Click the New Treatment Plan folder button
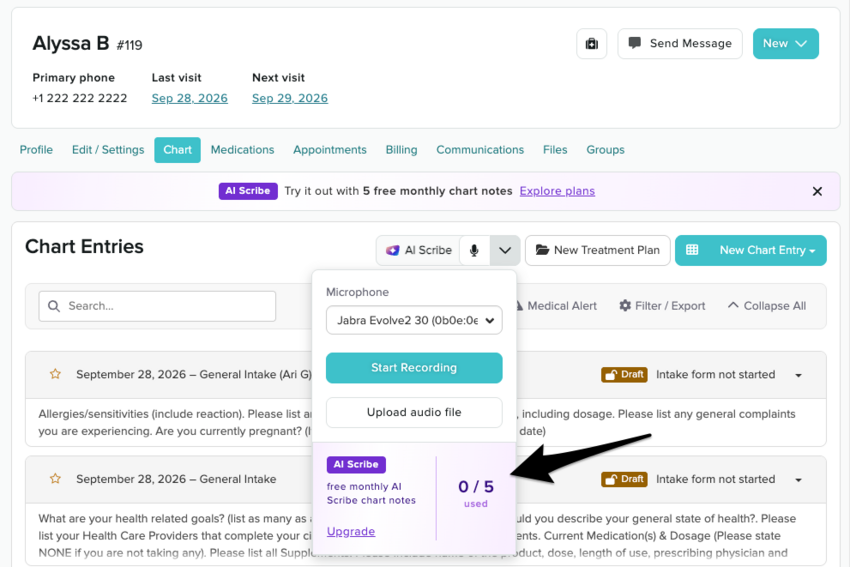This screenshot has height=567, width=850. coord(597,250)
